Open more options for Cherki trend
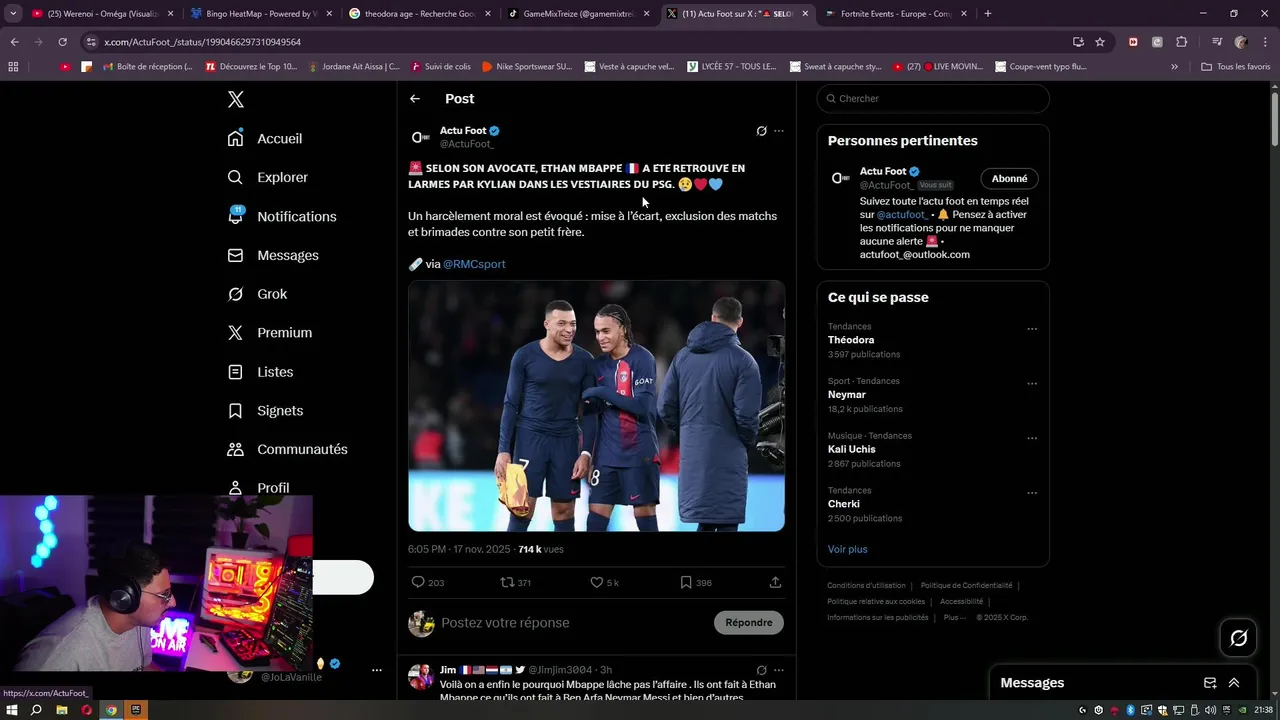Image resolution: width=1280 pixels, height=720 pixels. [1032, 493]
